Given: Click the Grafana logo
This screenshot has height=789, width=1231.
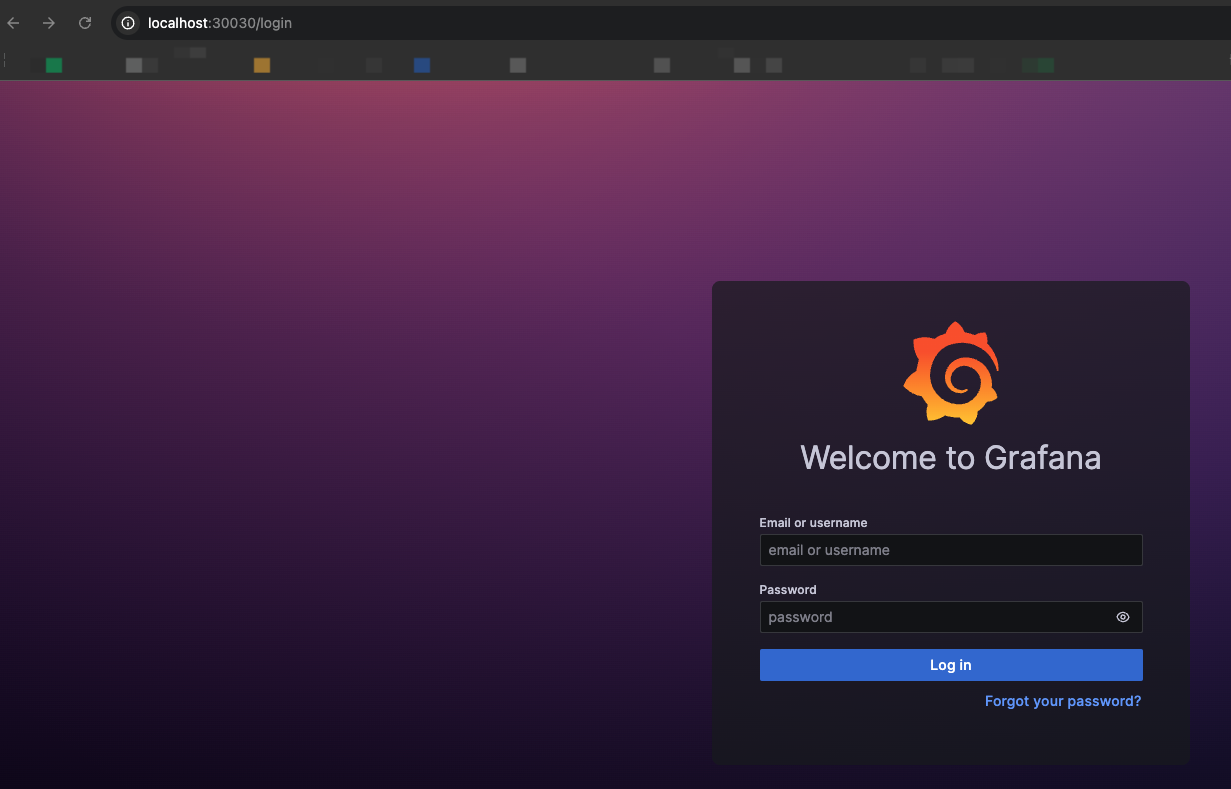Looking at the screenshot, I should pos(951,373).
